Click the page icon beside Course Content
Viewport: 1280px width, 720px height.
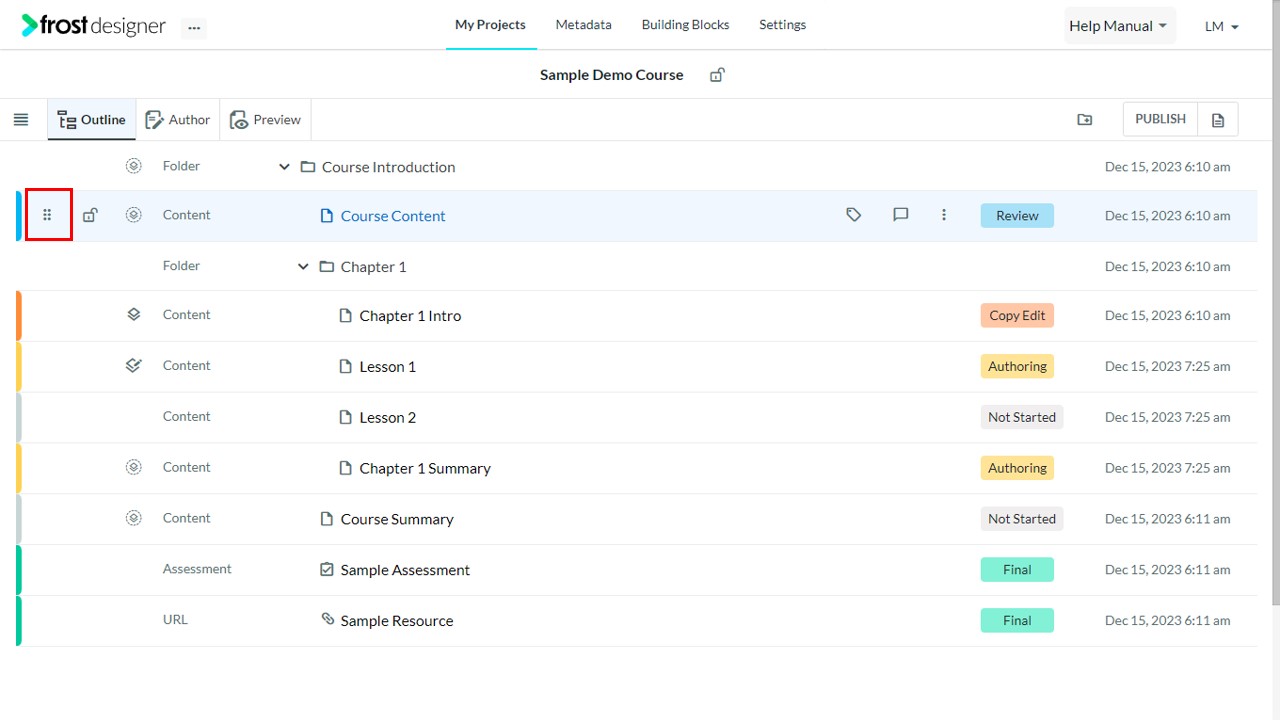326,216
